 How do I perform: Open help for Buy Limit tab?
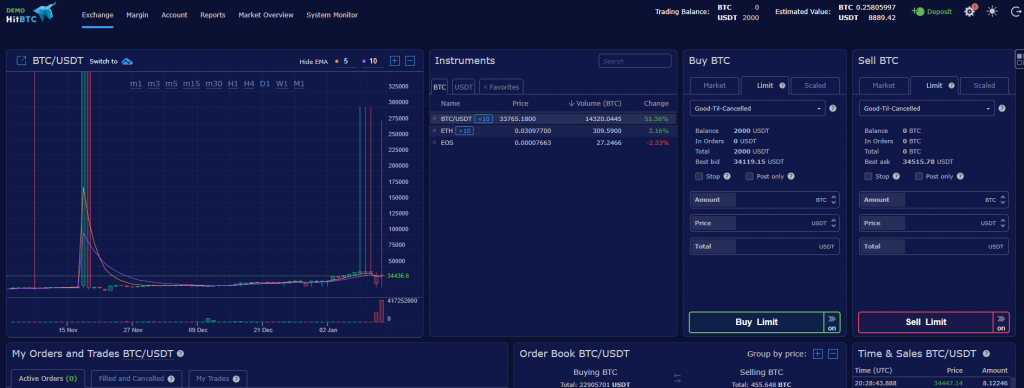pos(782,86)
